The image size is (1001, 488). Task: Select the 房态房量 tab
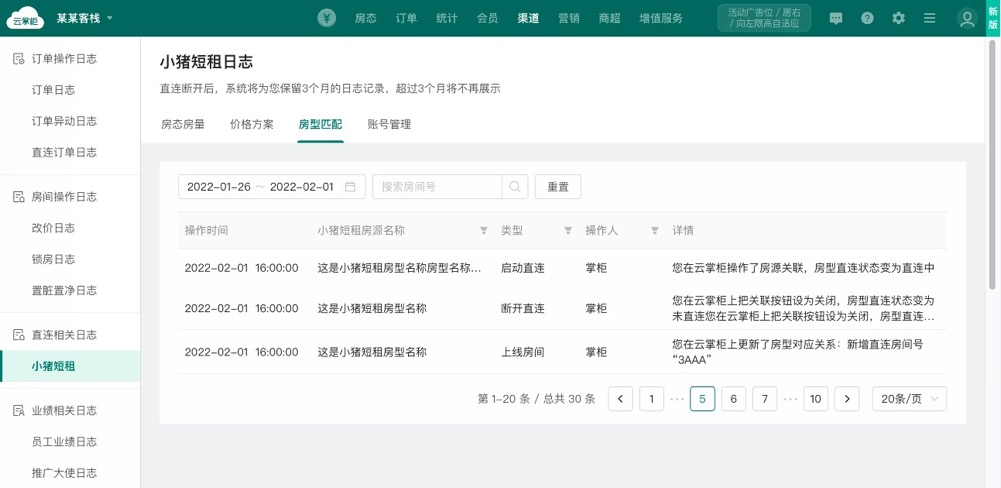183,125
